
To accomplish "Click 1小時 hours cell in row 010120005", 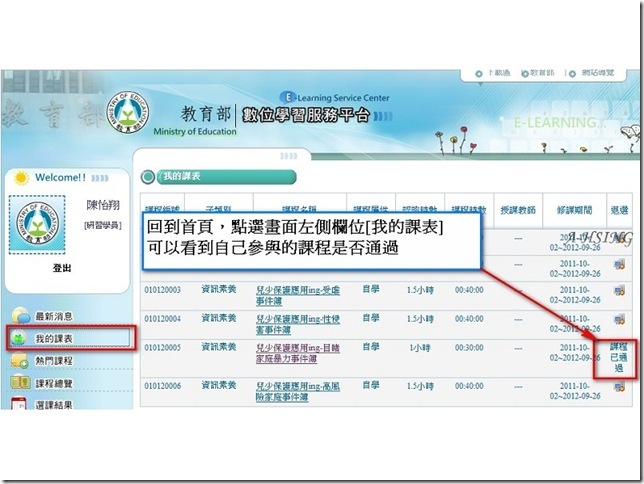I will pos(420,348).
